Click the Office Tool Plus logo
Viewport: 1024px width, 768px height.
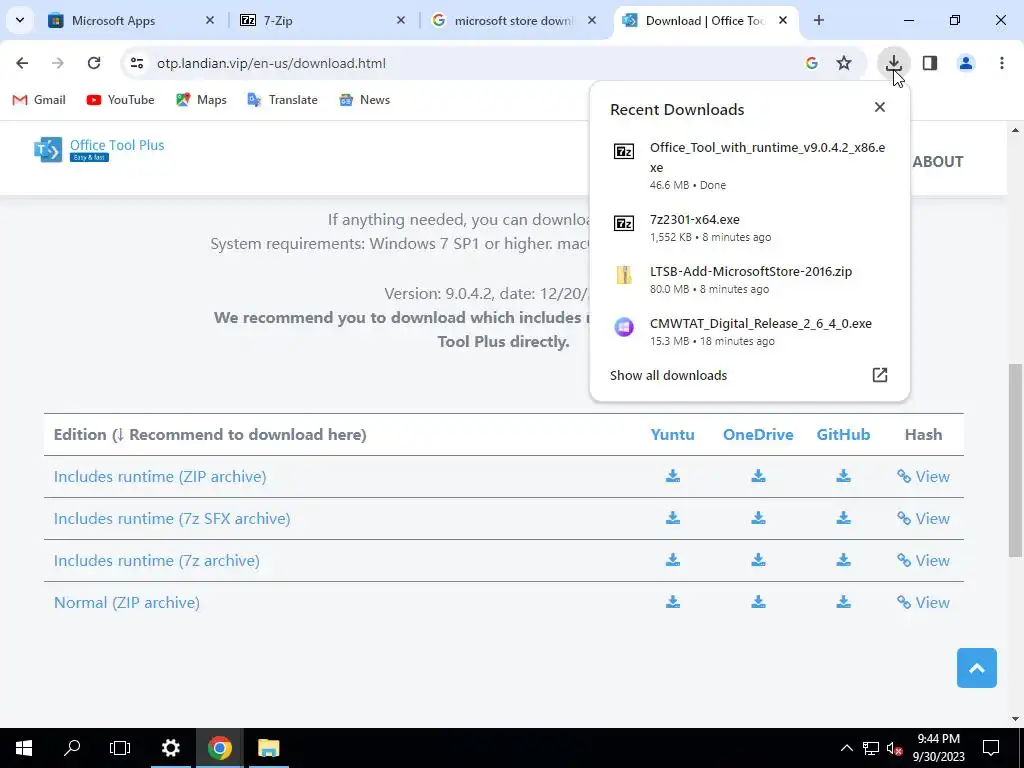(x=99, y=150)
